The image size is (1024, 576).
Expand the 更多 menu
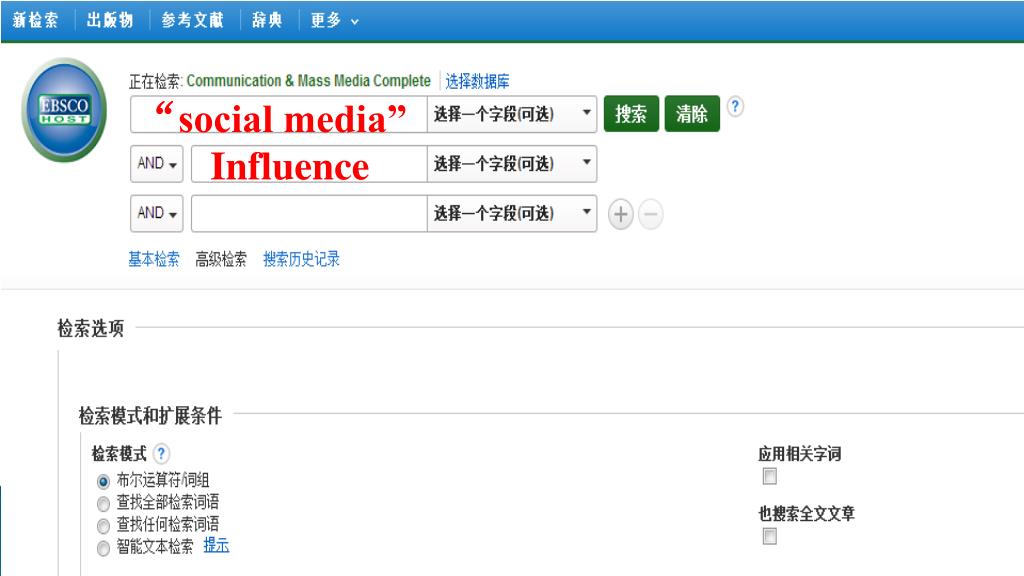pos(334,21)
